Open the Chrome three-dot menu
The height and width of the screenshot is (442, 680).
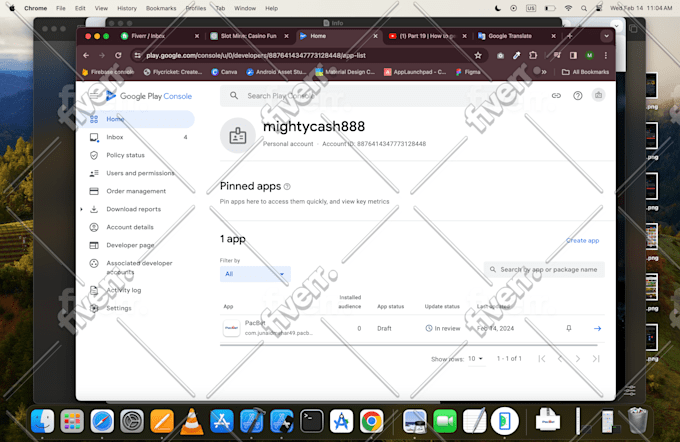(605, 56)
